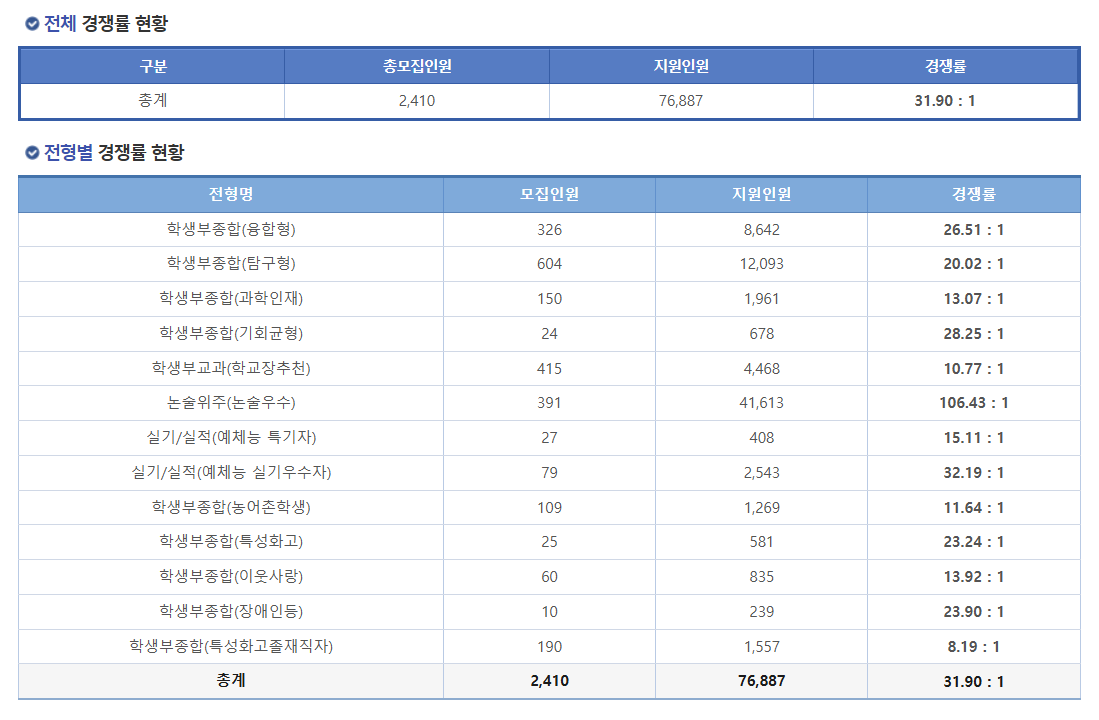The height and width of the screenshot is (720, 1099).
Task: Click the 총모집인원 column header
Action: pyautogui.click(x=417, y=66)
